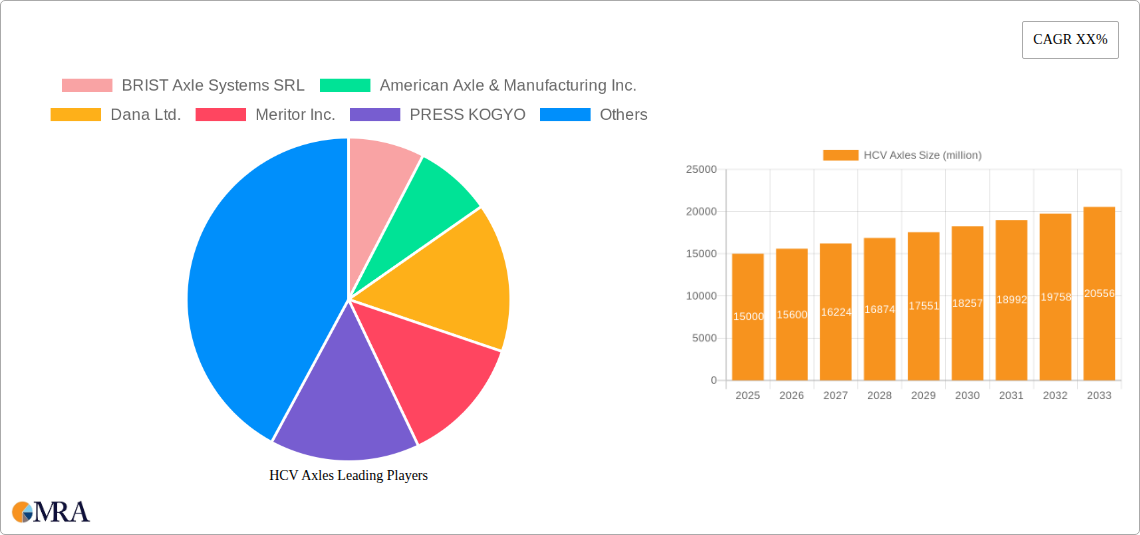Click the 2030 bar showing 18257
This screenshot has width=1140, height=535.
[x=967, y=303]
